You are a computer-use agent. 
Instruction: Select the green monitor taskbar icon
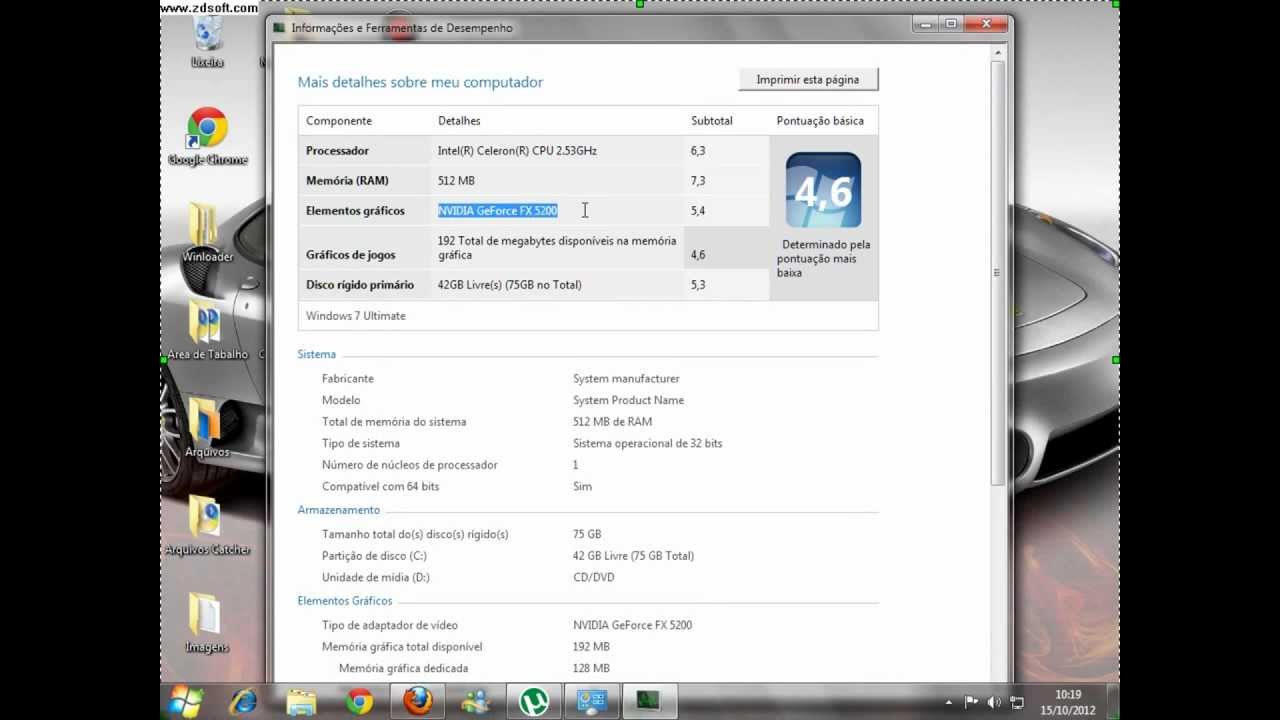point(650,701)
